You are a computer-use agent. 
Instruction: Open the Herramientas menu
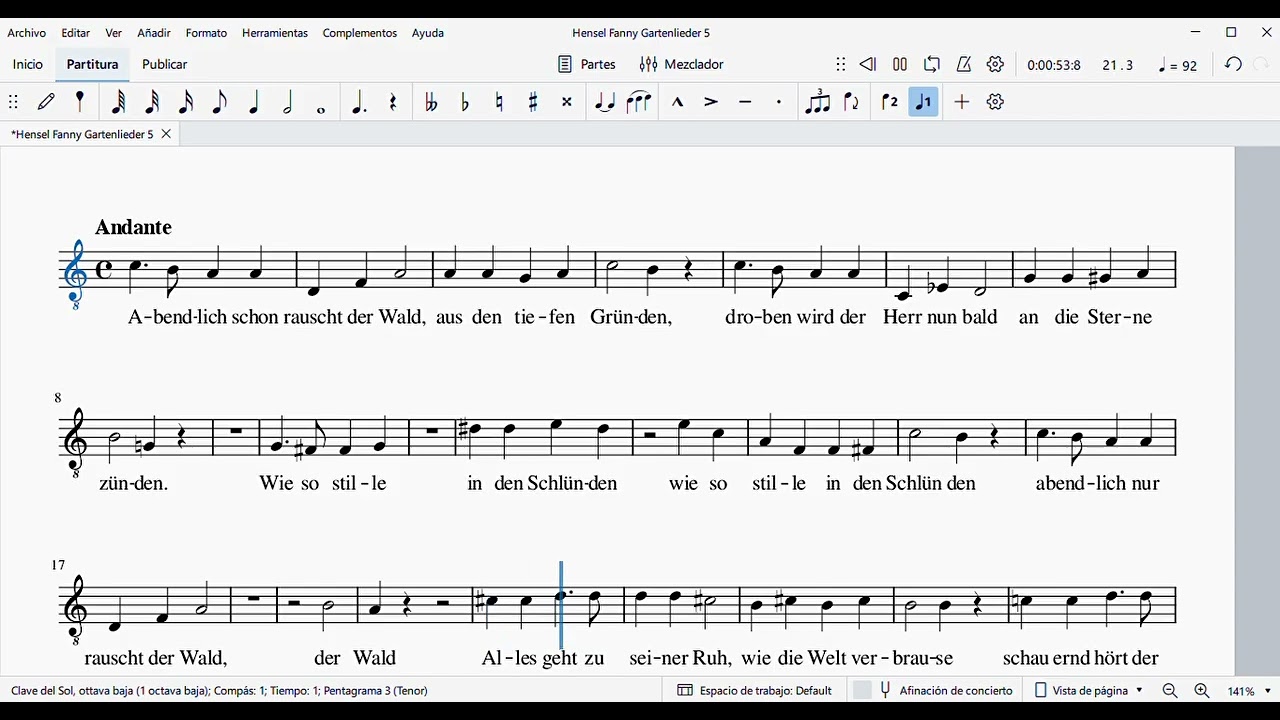[x=275, y=33]
